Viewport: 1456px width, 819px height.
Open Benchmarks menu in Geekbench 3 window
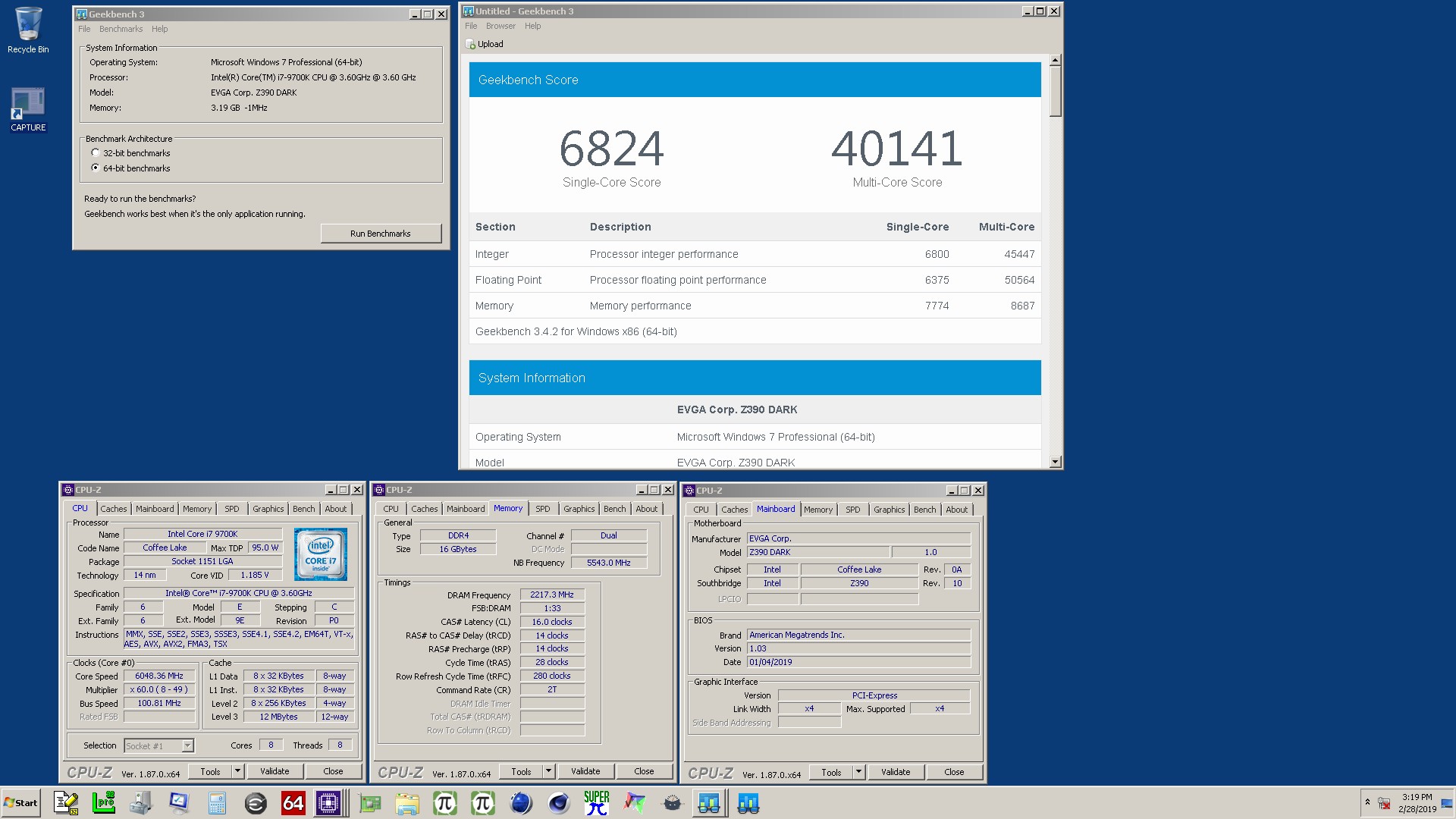coord(121,29)
